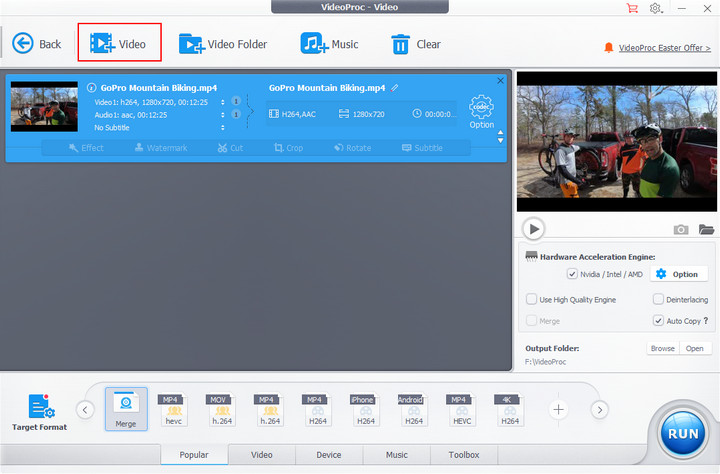Take a snapshot with the camera icon
The width and height of the screenshot is (720, 474).
click(681, 229)
